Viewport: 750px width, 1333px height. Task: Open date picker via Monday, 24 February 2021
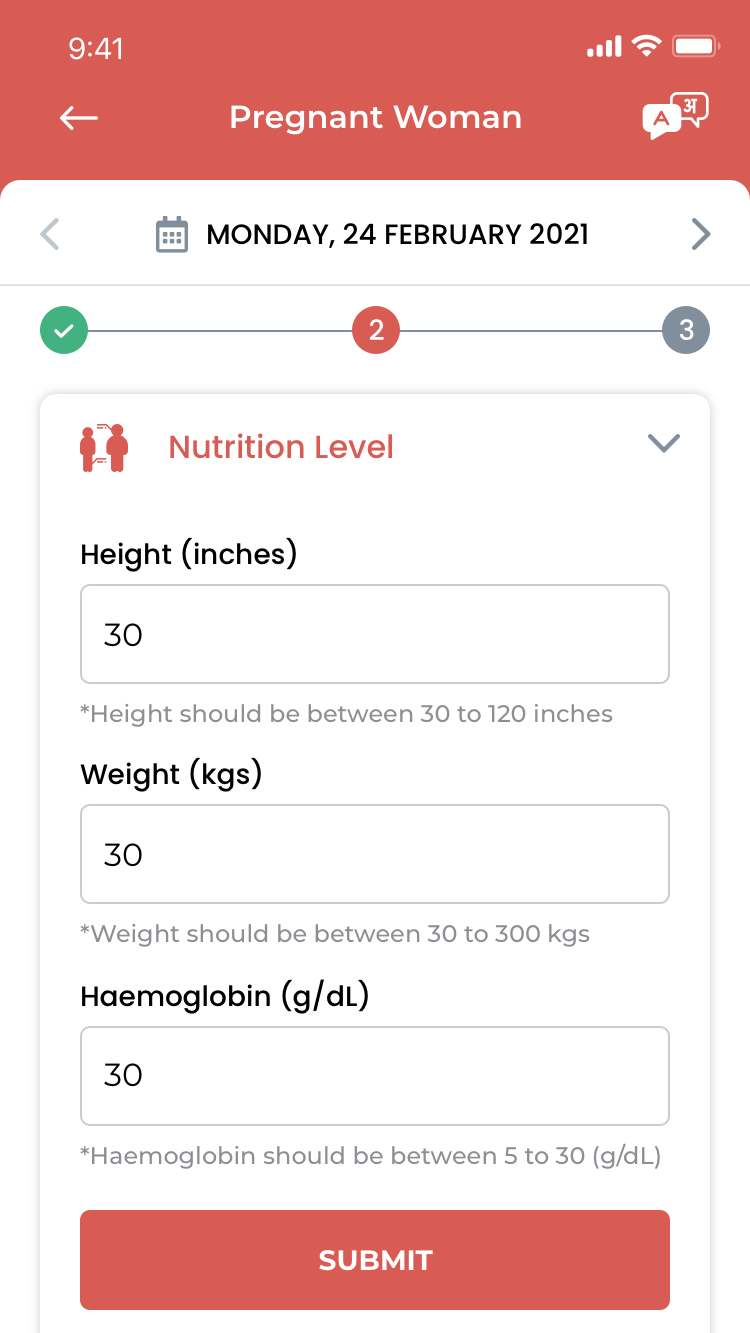[397, 235]
